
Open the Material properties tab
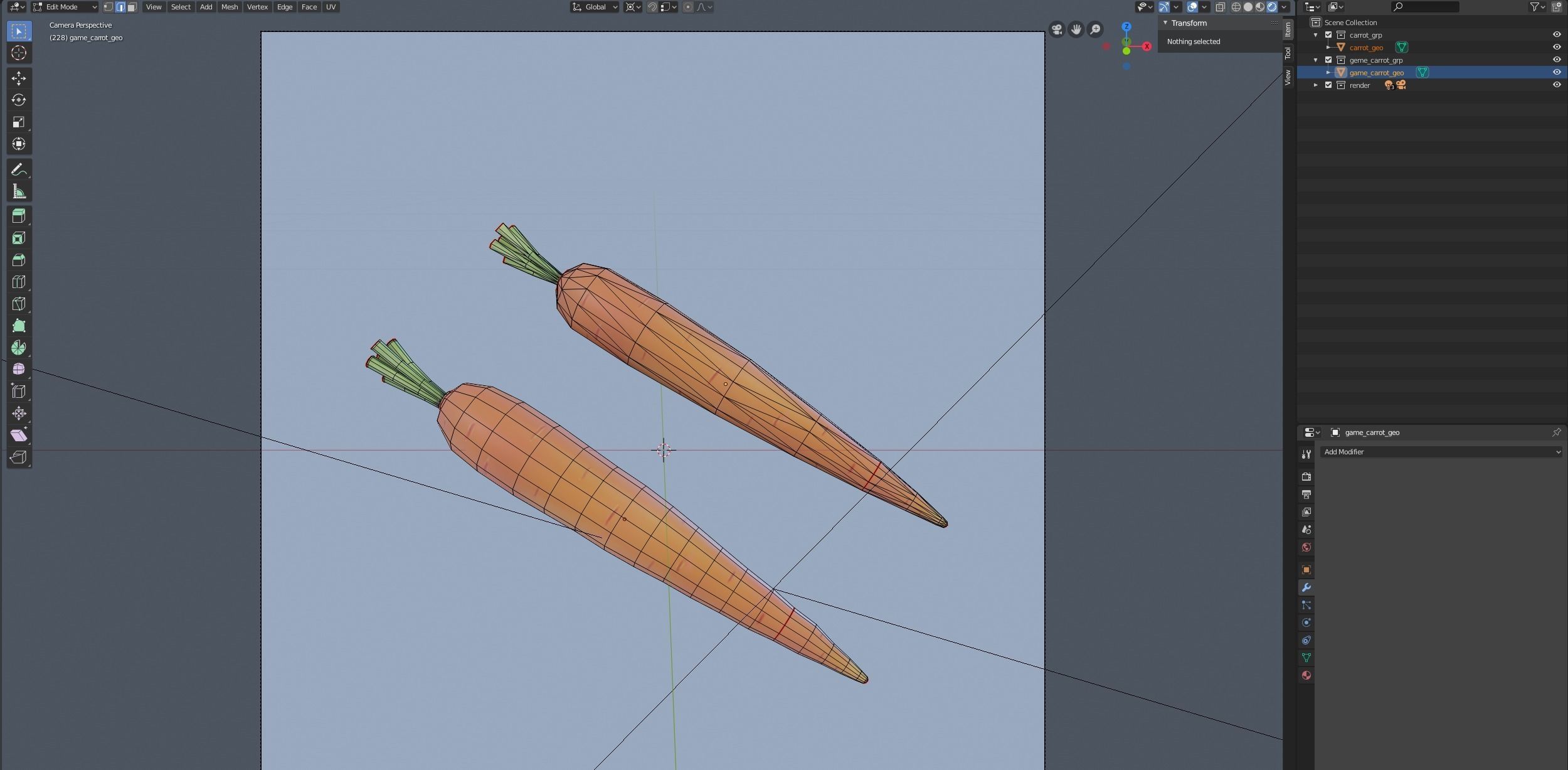tap(1306, 675)
